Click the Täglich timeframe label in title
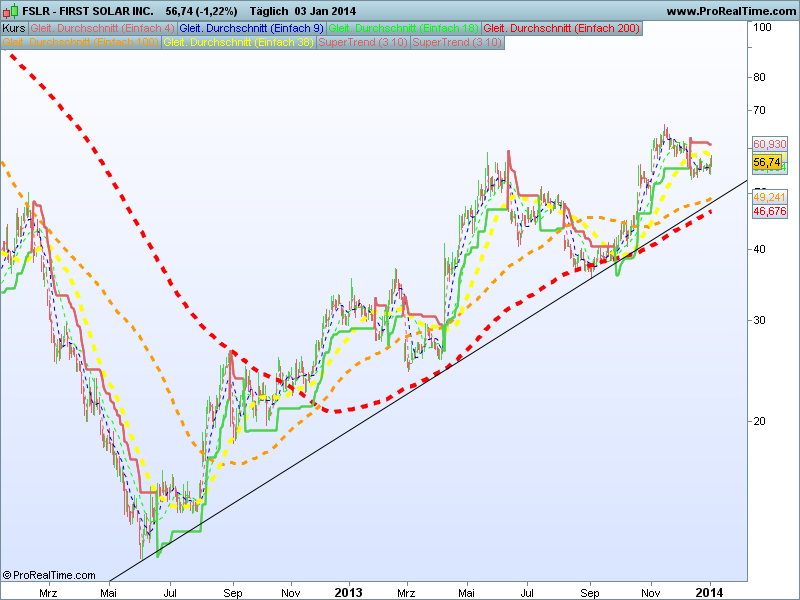 tap(269, 11)
